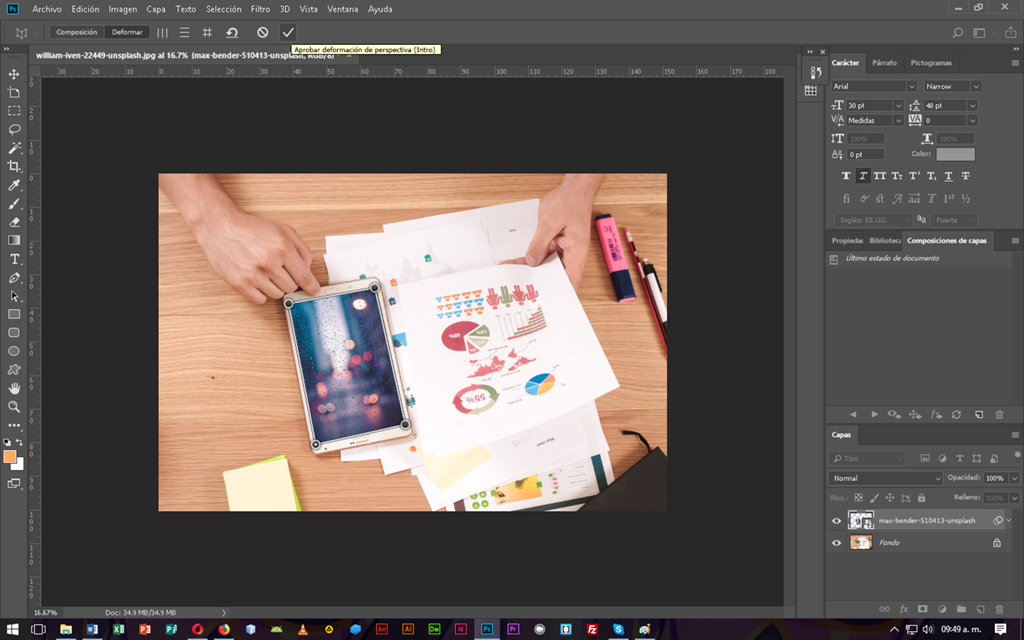Toggle faux bold in Carácter panel

pyautogui.click(x=846, y=176)
